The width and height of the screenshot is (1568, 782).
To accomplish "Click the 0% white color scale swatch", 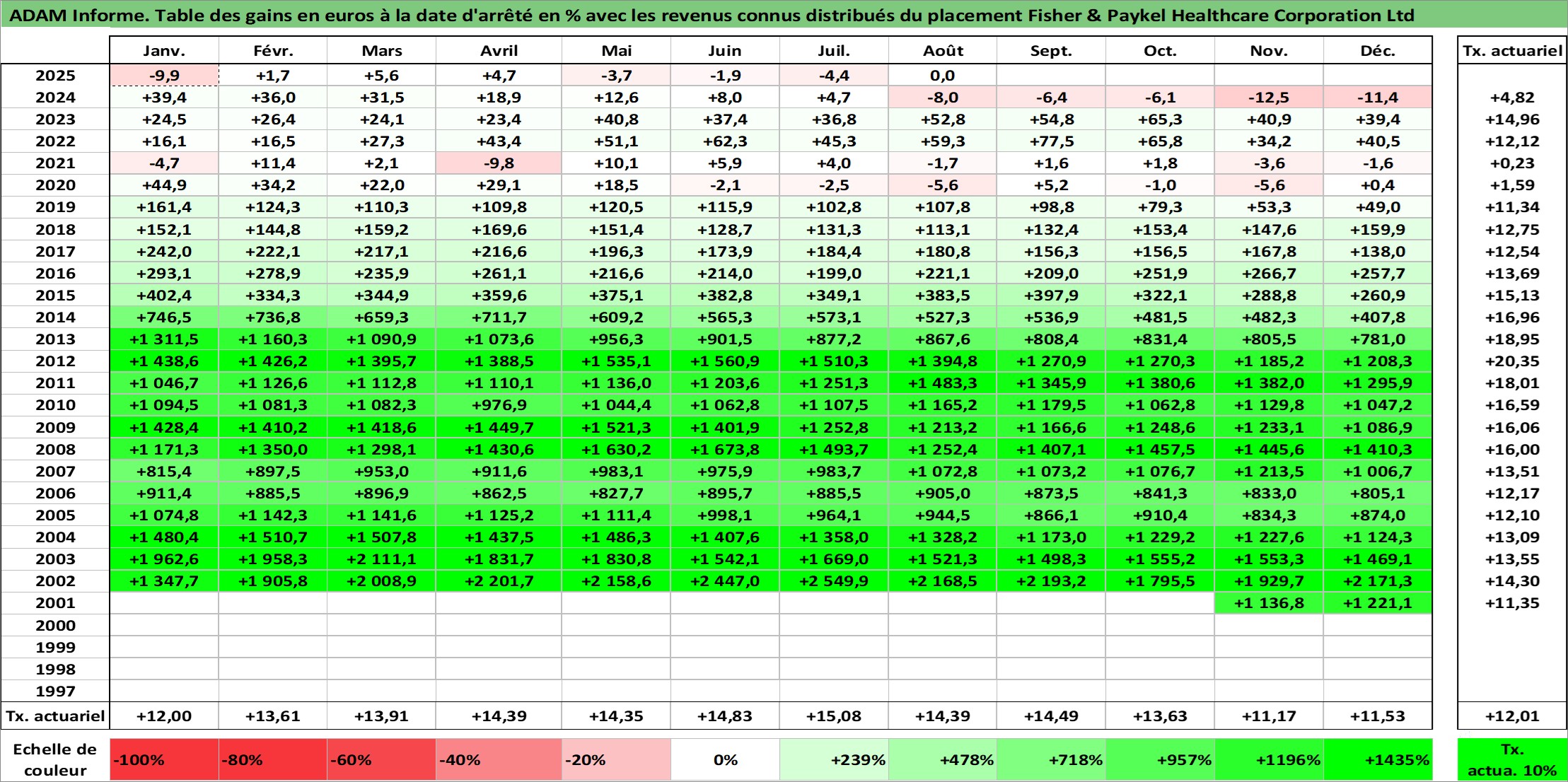I will tap(725, 760).
